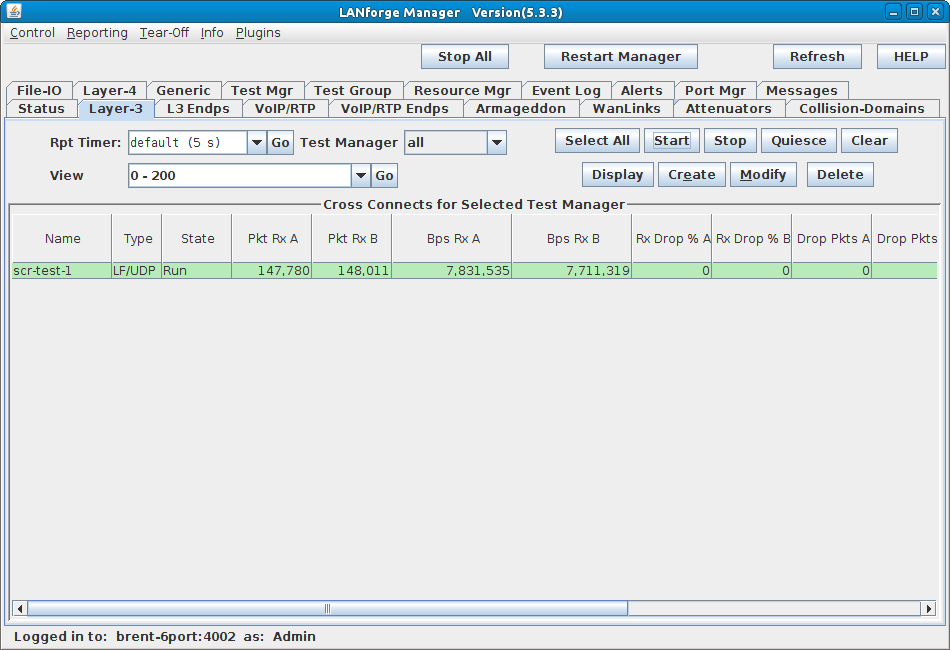Screen dimensions: 950x650
Task: Switch to the L3 Endps tab
Action: 198,108
